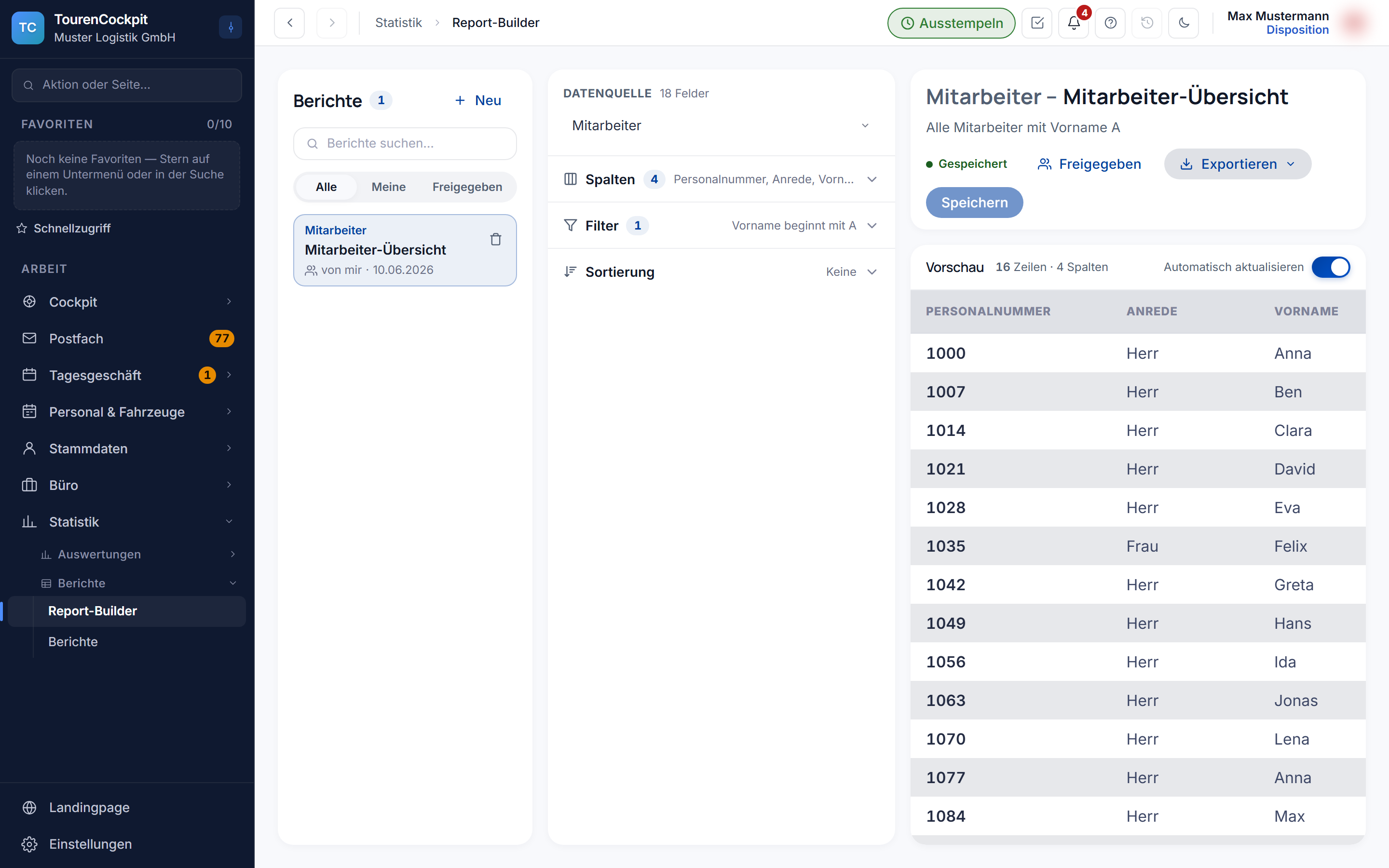Image resolution: width=1389 pixels, height=868 pixels.
Task: Expand the Cockpit menu chevron
Action: click(229, 301)
